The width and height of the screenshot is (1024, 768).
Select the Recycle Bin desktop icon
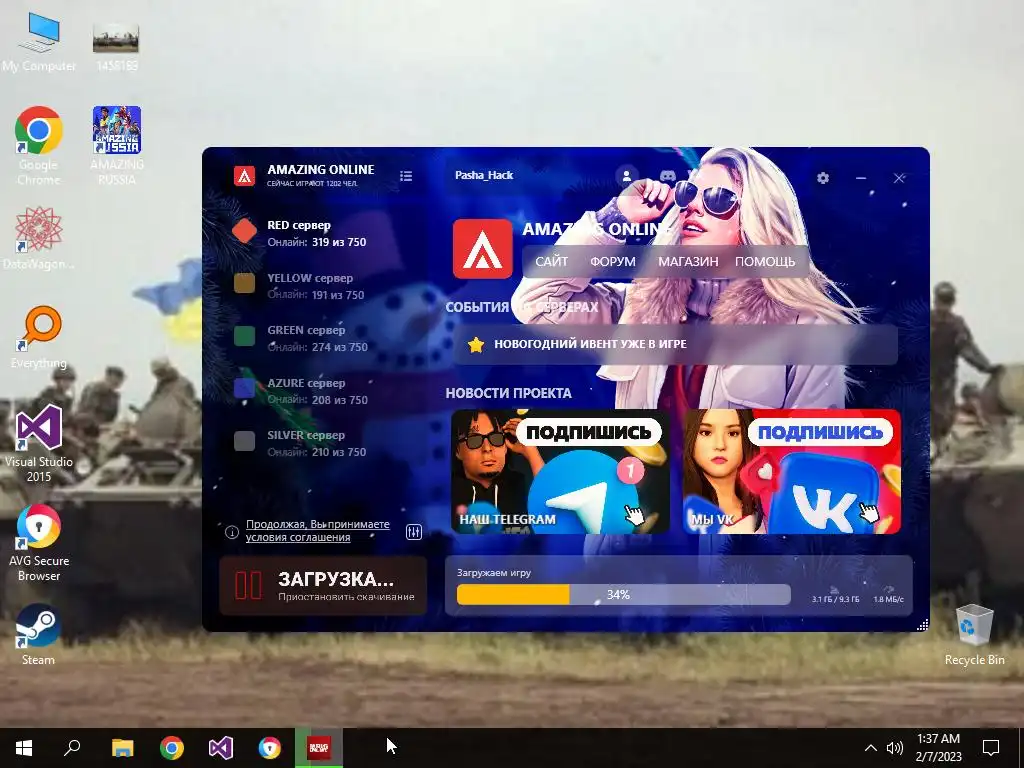pos(974,634)
